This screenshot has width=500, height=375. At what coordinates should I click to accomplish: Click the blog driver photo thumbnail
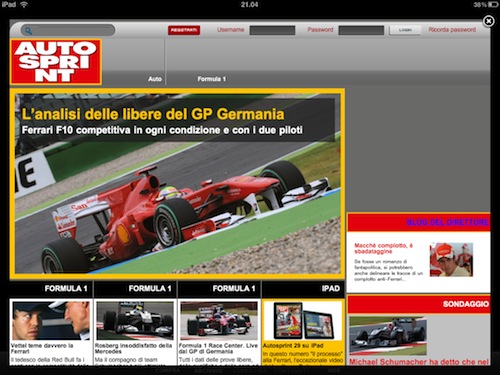[451, 260]
